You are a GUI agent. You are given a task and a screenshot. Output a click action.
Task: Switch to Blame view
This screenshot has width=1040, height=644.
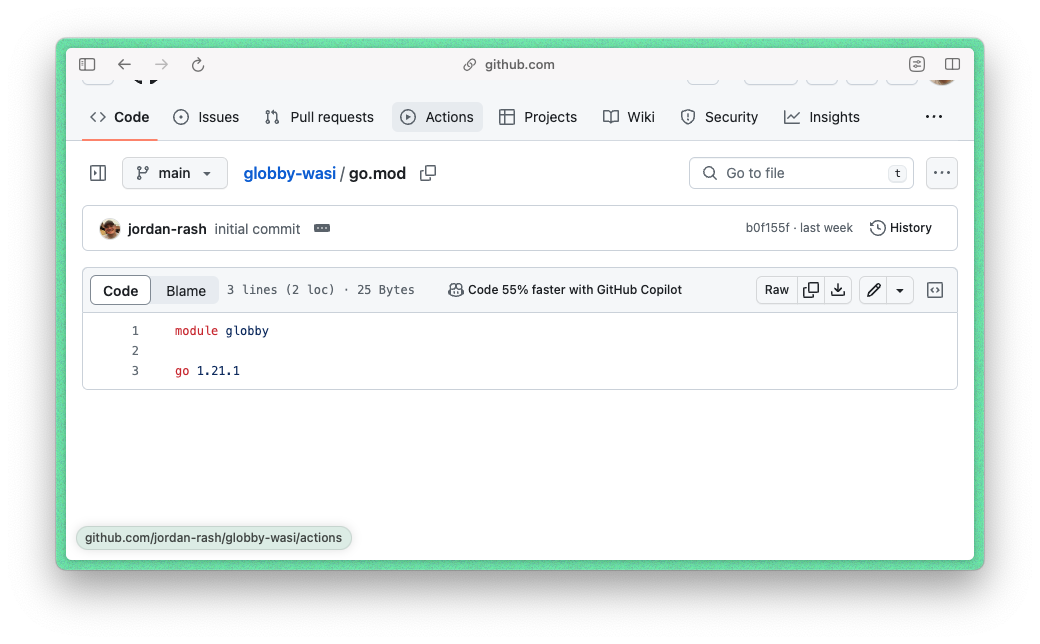click(x=186, y=290)
